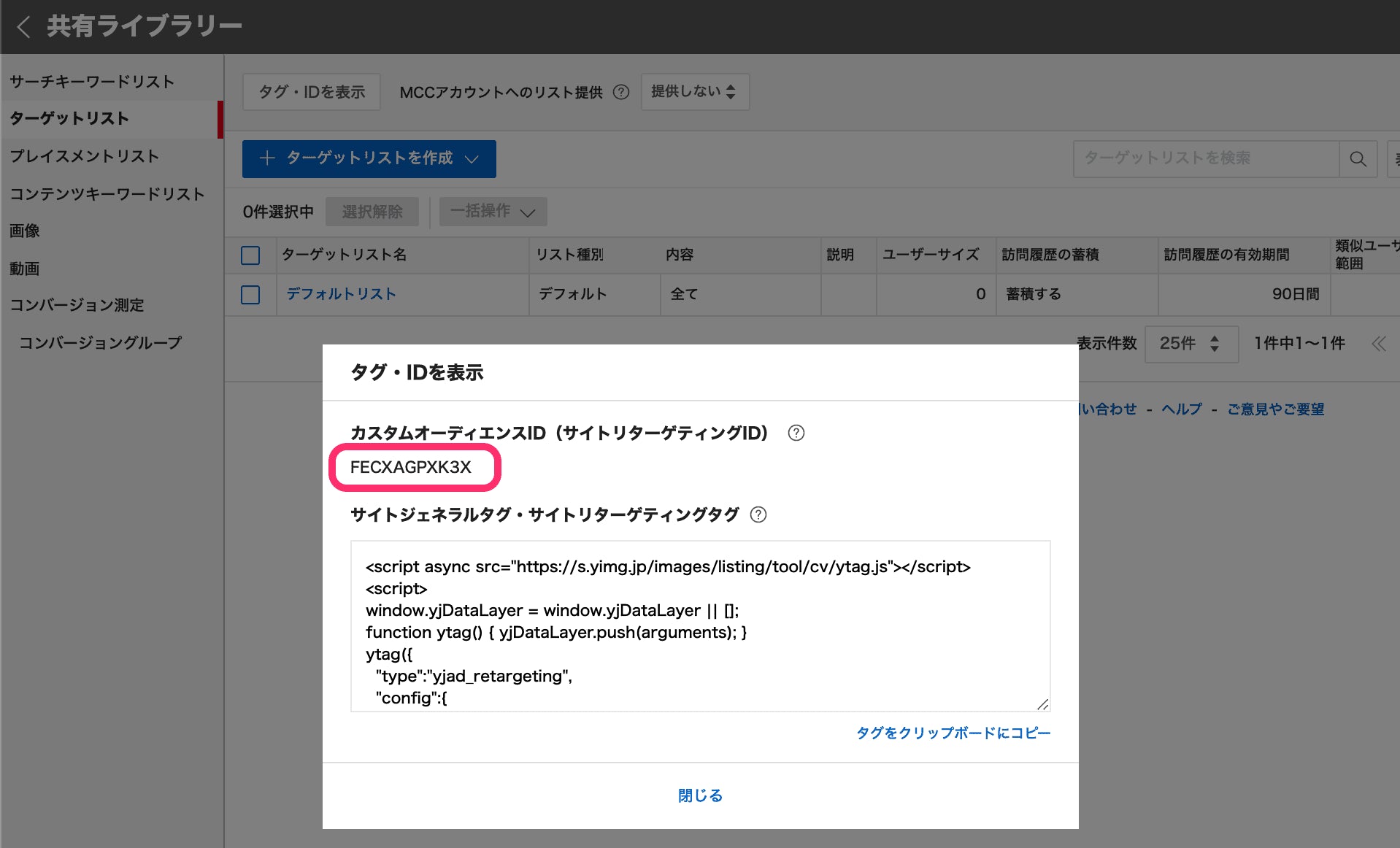Click the 訪問履歴の有効期間 column header

click(1226, 255)
